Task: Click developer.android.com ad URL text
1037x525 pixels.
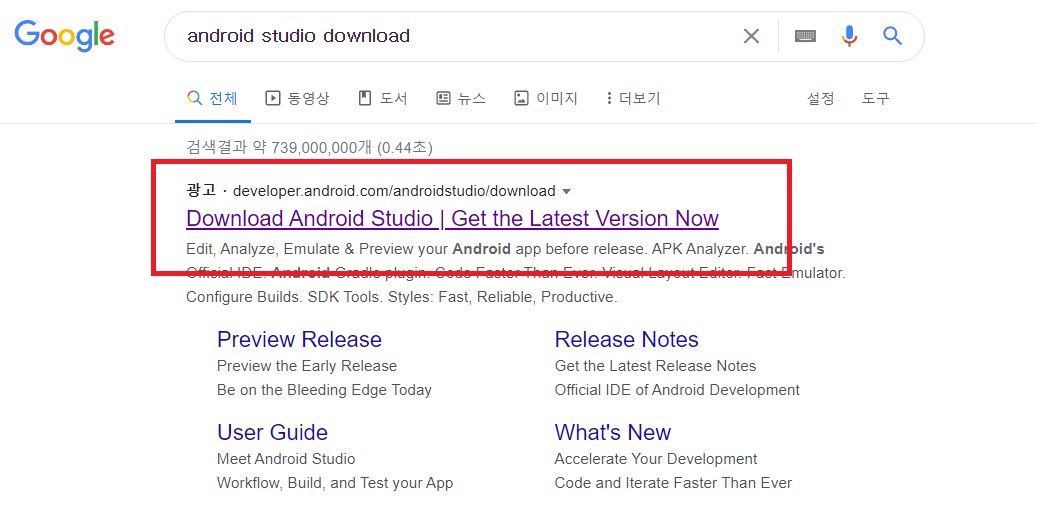Action: [x=394, y=191]
